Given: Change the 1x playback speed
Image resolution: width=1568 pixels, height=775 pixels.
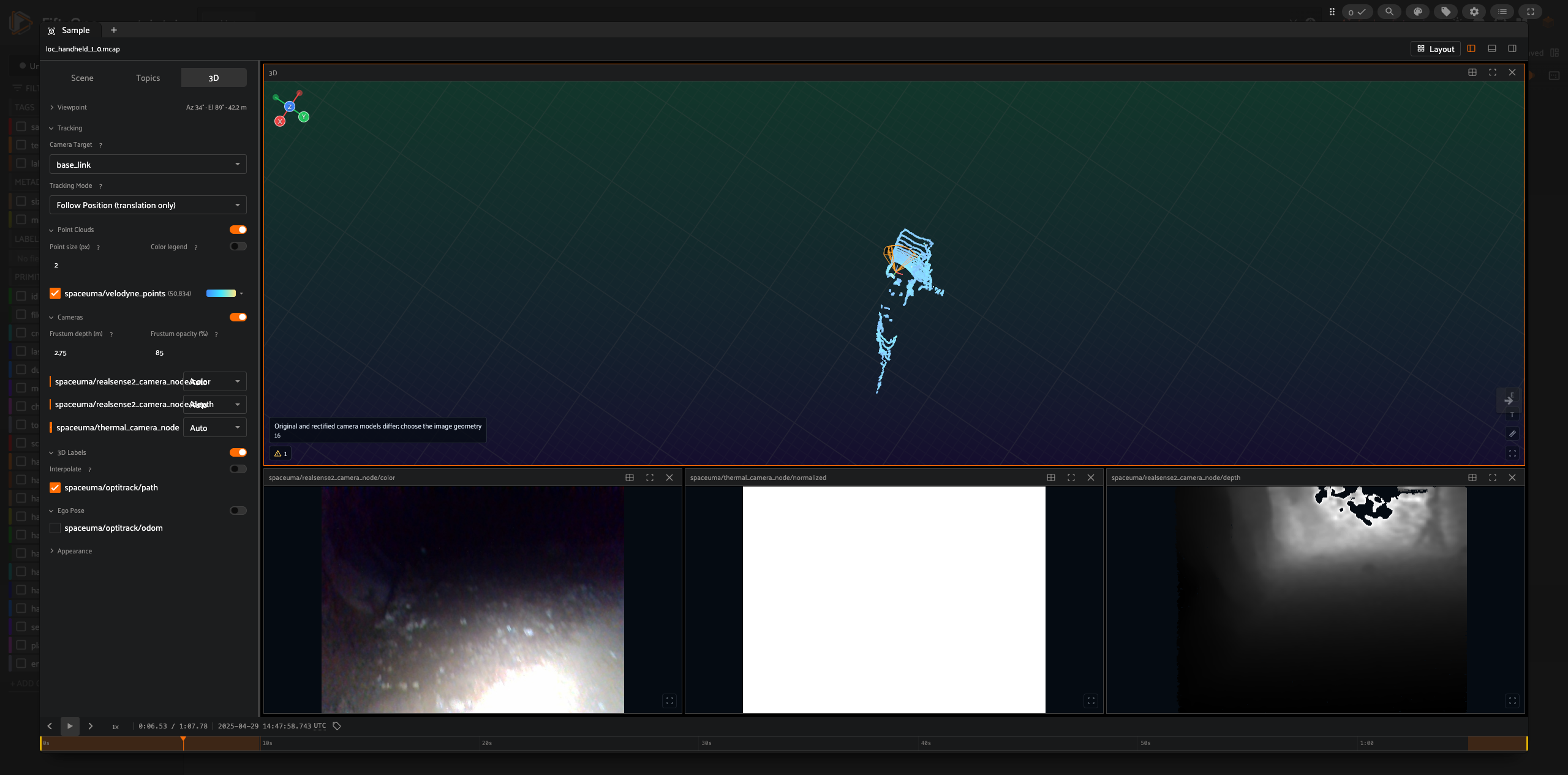Looking at the screenshot, I should [x=115, y=727].
